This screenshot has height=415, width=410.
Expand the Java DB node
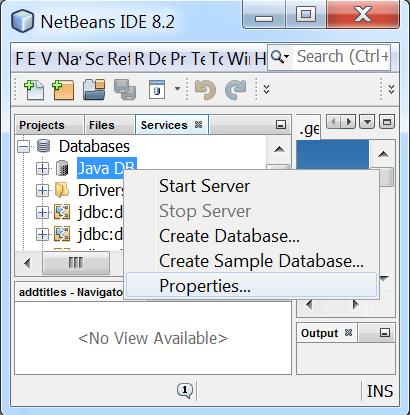pyautogui.click(x=42, y=168)
